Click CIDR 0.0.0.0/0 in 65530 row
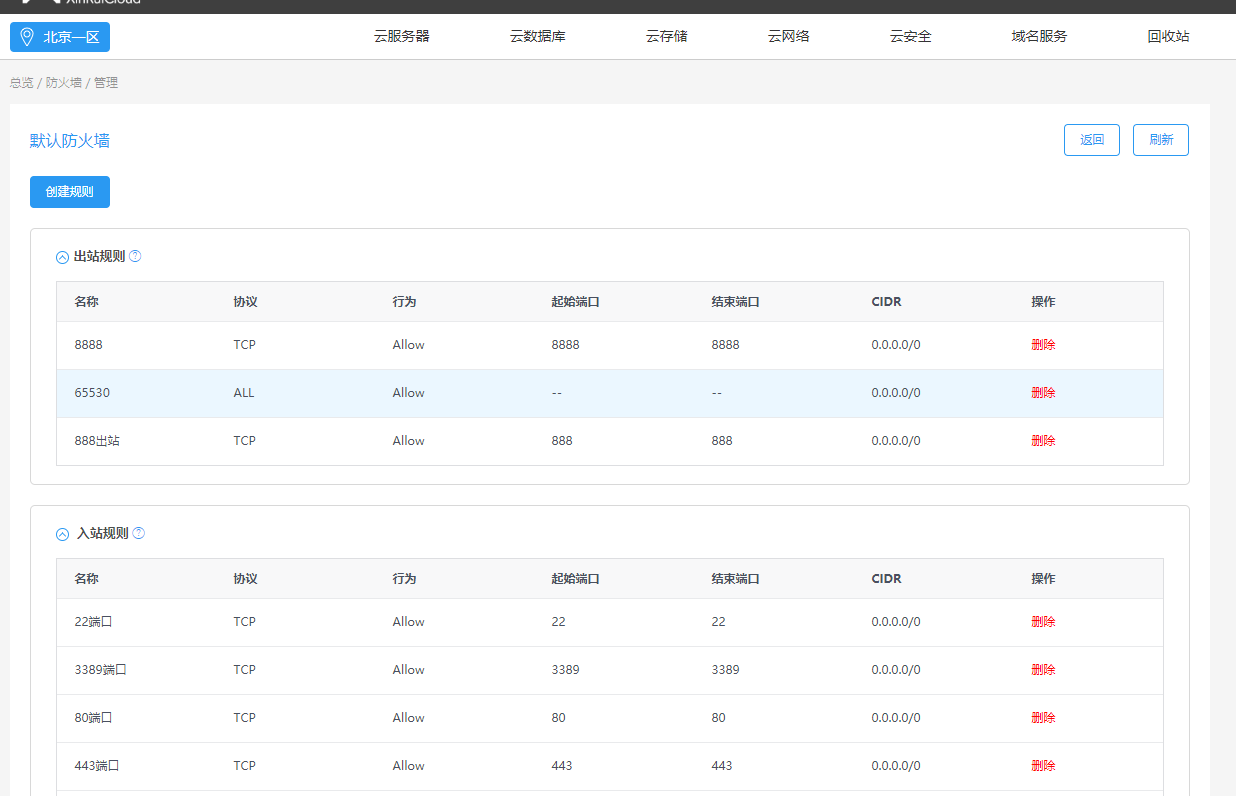 click(896, 393)
